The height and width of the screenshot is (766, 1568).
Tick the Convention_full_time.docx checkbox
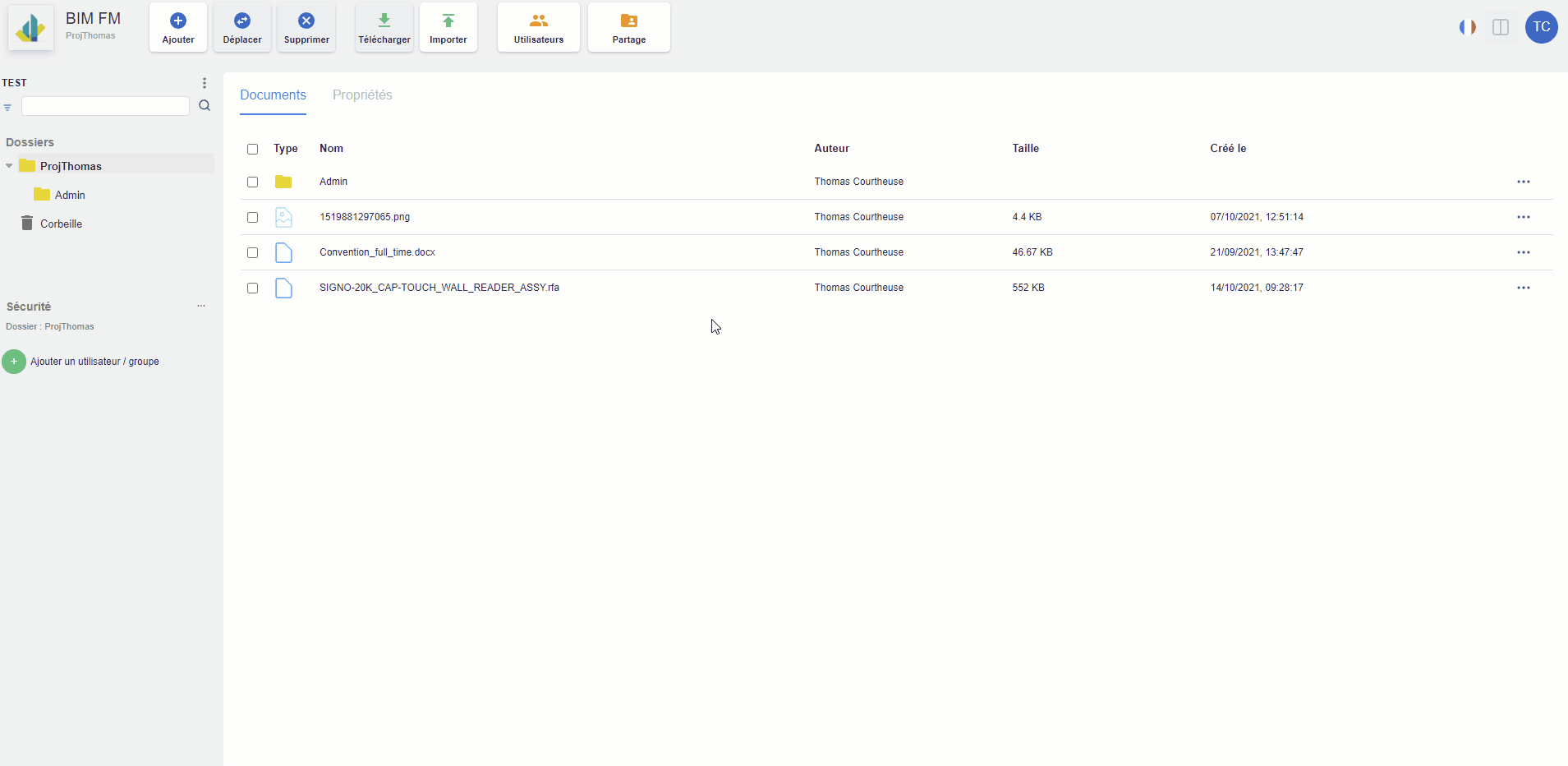[252, 252]
